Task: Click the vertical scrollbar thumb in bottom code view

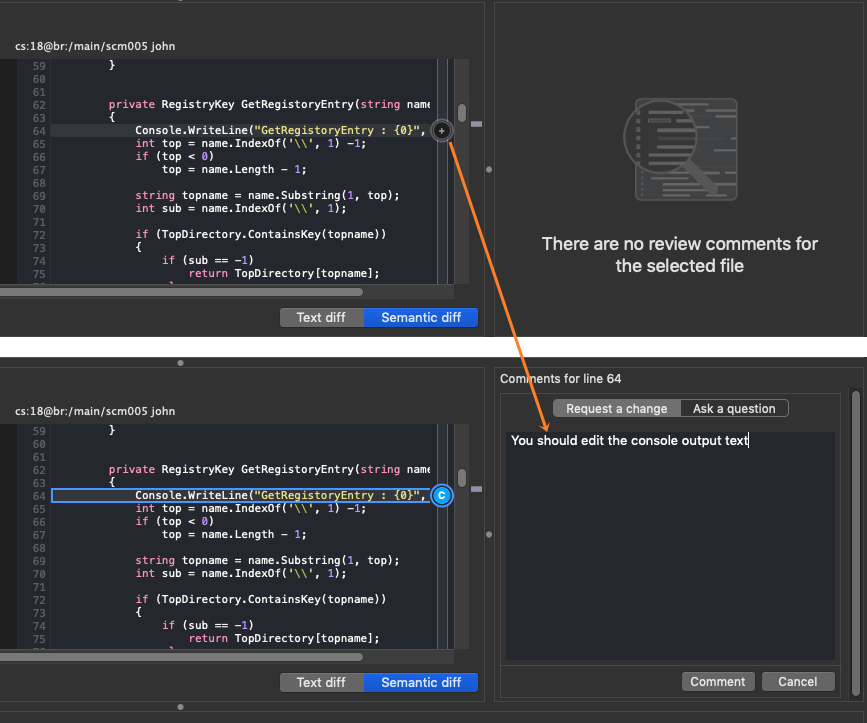Action: pyautogui.click(x=462, y=478)
